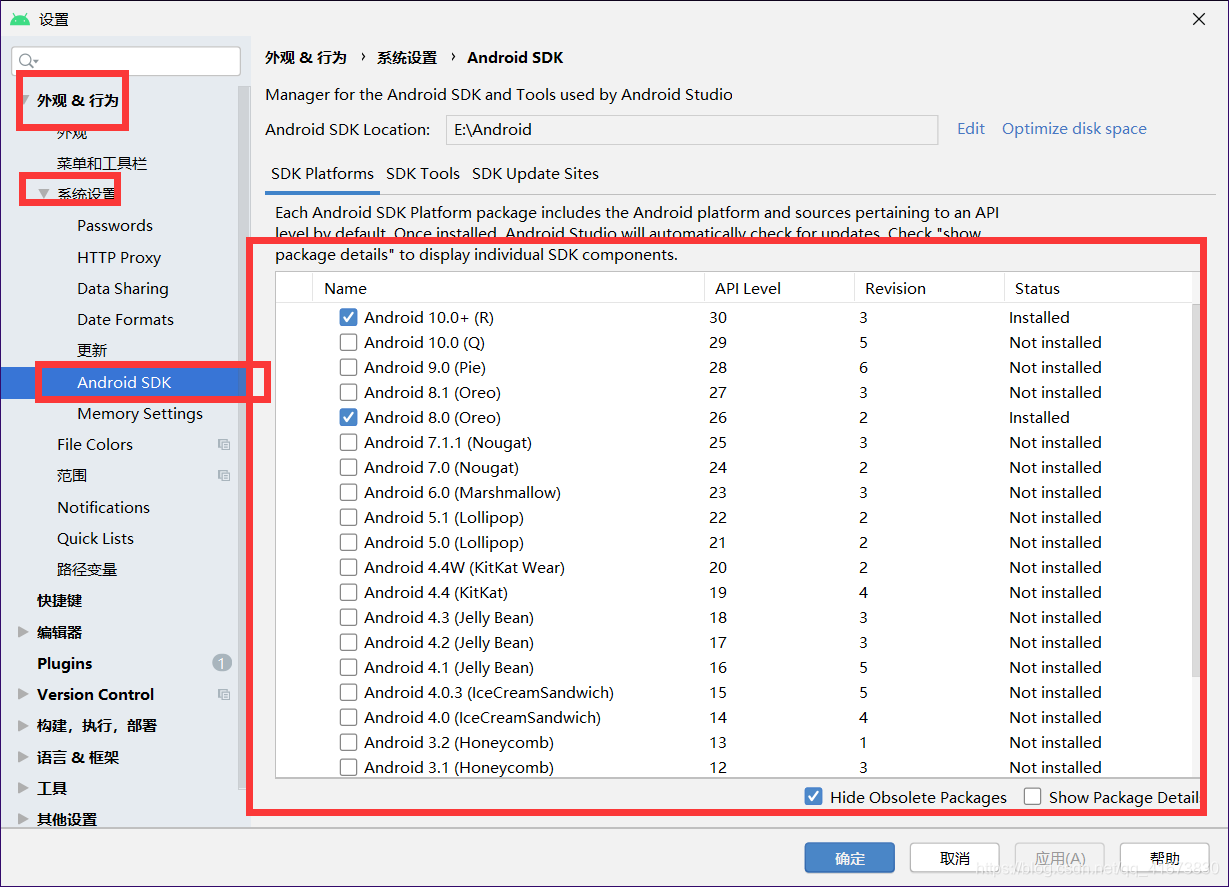This screenshot has height=887, width=1229.
Task: Sort by the API Level column header
Action: click(x=779, y=288)
